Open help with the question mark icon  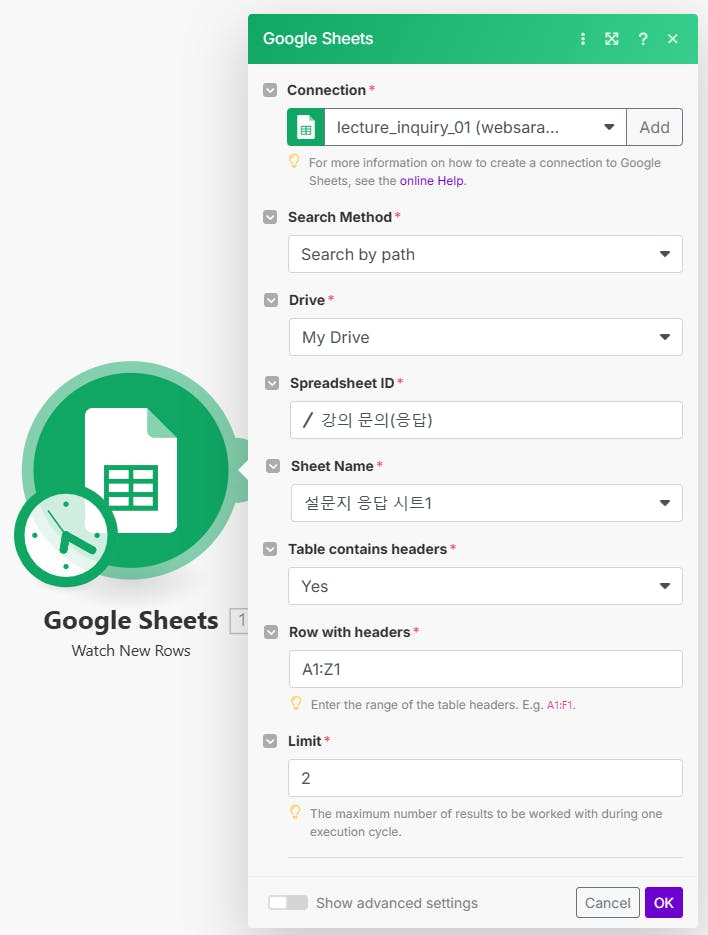pyautogui.click(x=642, y=39)
